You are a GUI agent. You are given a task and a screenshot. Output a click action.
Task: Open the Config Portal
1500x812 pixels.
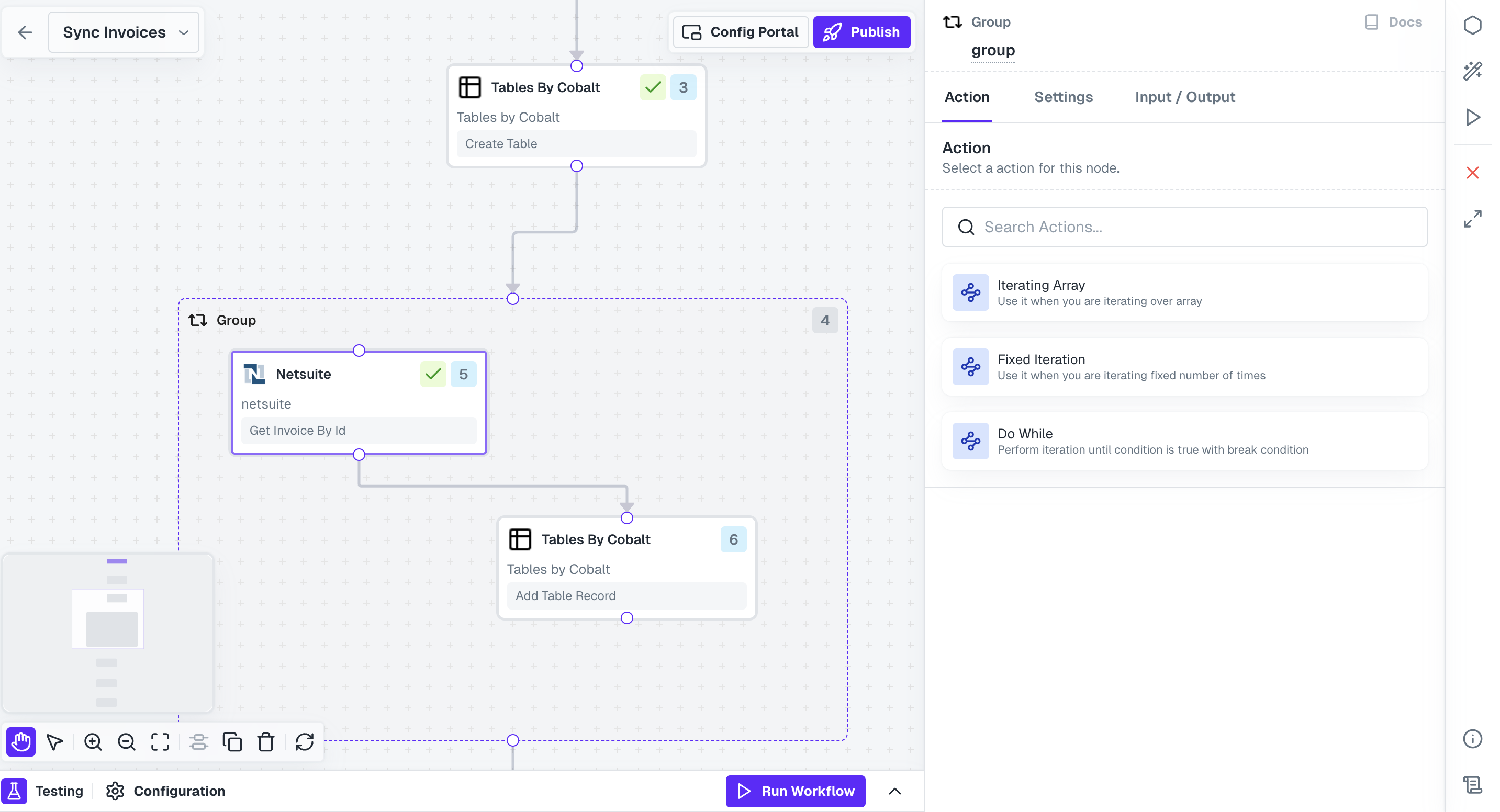[740, 32]
